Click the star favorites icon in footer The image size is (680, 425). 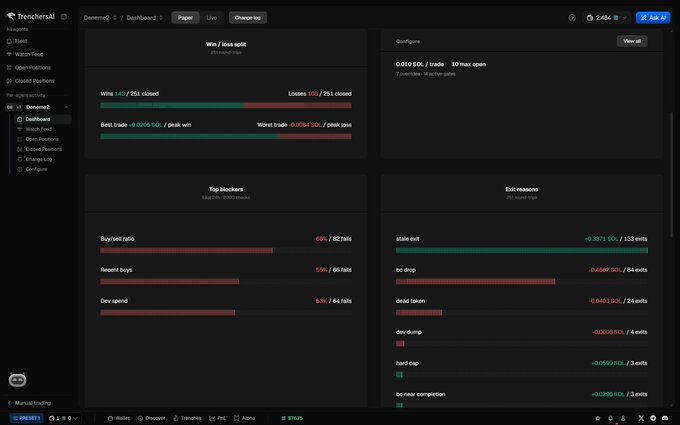[598, 418]
